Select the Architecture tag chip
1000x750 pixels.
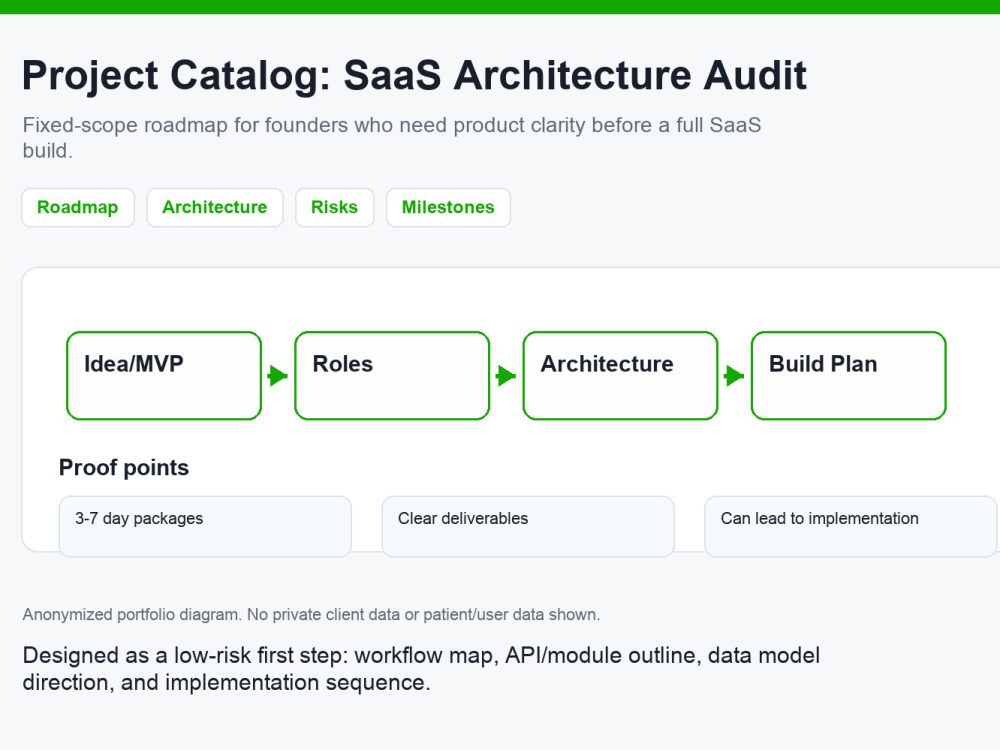(x=215, y=207)
